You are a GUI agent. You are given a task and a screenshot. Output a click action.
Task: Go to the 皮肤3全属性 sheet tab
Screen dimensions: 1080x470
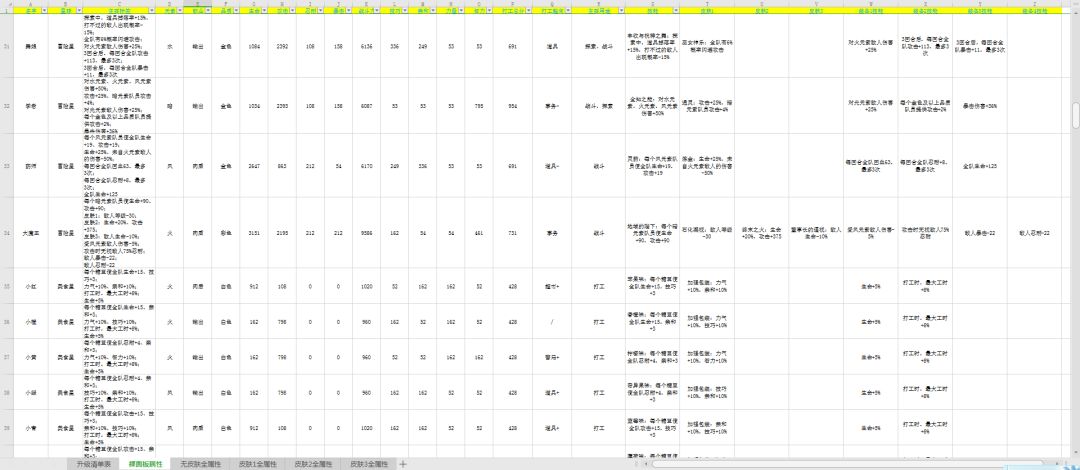pyautogui.click(x=368, y=464)
